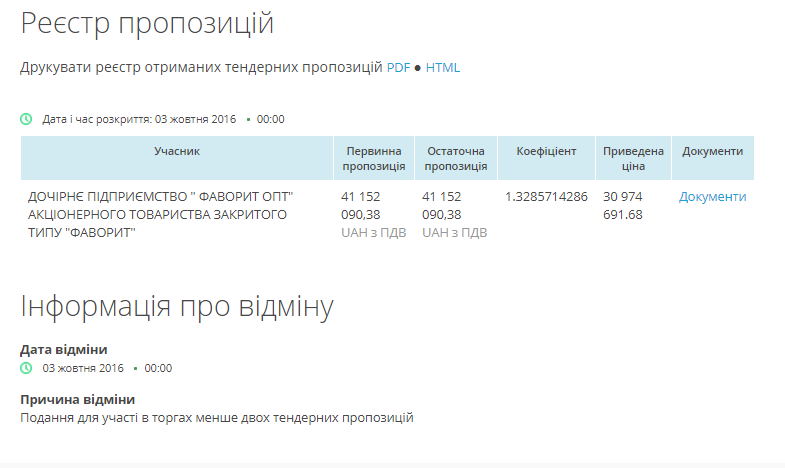Click the clock icon under Дата відміни
This screenshot has width=785, height=468.
(26, 368)
